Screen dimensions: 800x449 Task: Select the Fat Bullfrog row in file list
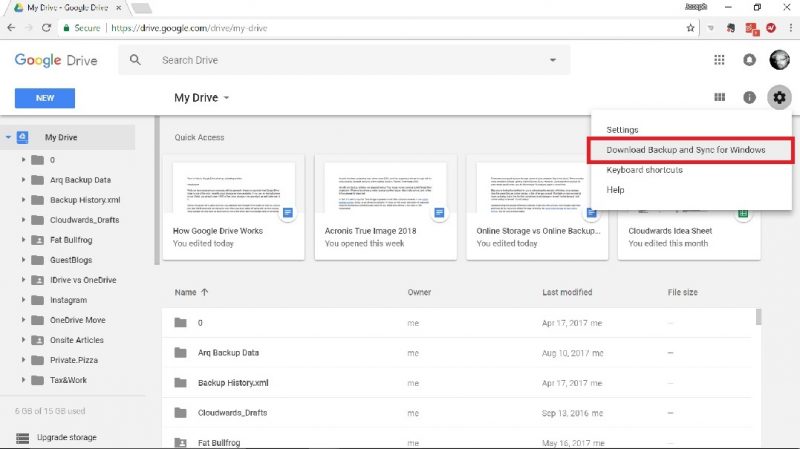coord(458,440)
